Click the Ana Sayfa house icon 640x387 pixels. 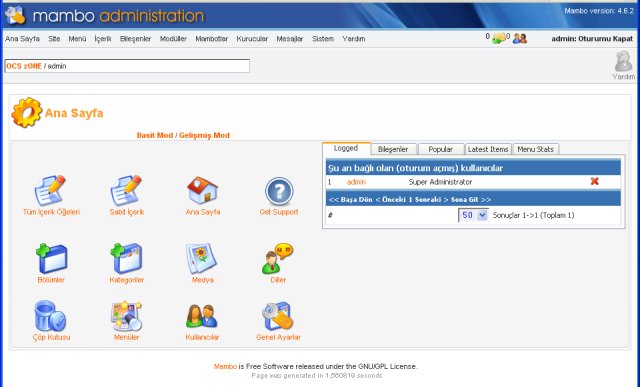tap(202, 190)
